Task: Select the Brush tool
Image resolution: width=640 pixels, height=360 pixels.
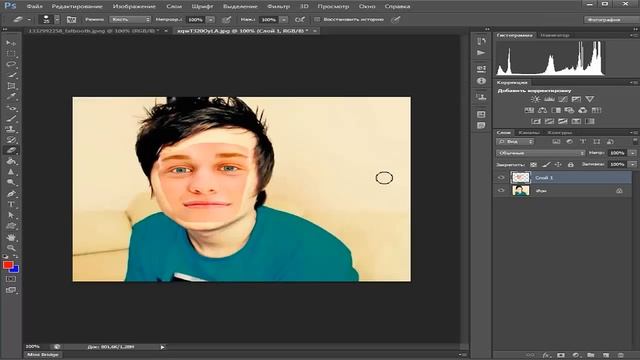Action: [x=11, y=118]
